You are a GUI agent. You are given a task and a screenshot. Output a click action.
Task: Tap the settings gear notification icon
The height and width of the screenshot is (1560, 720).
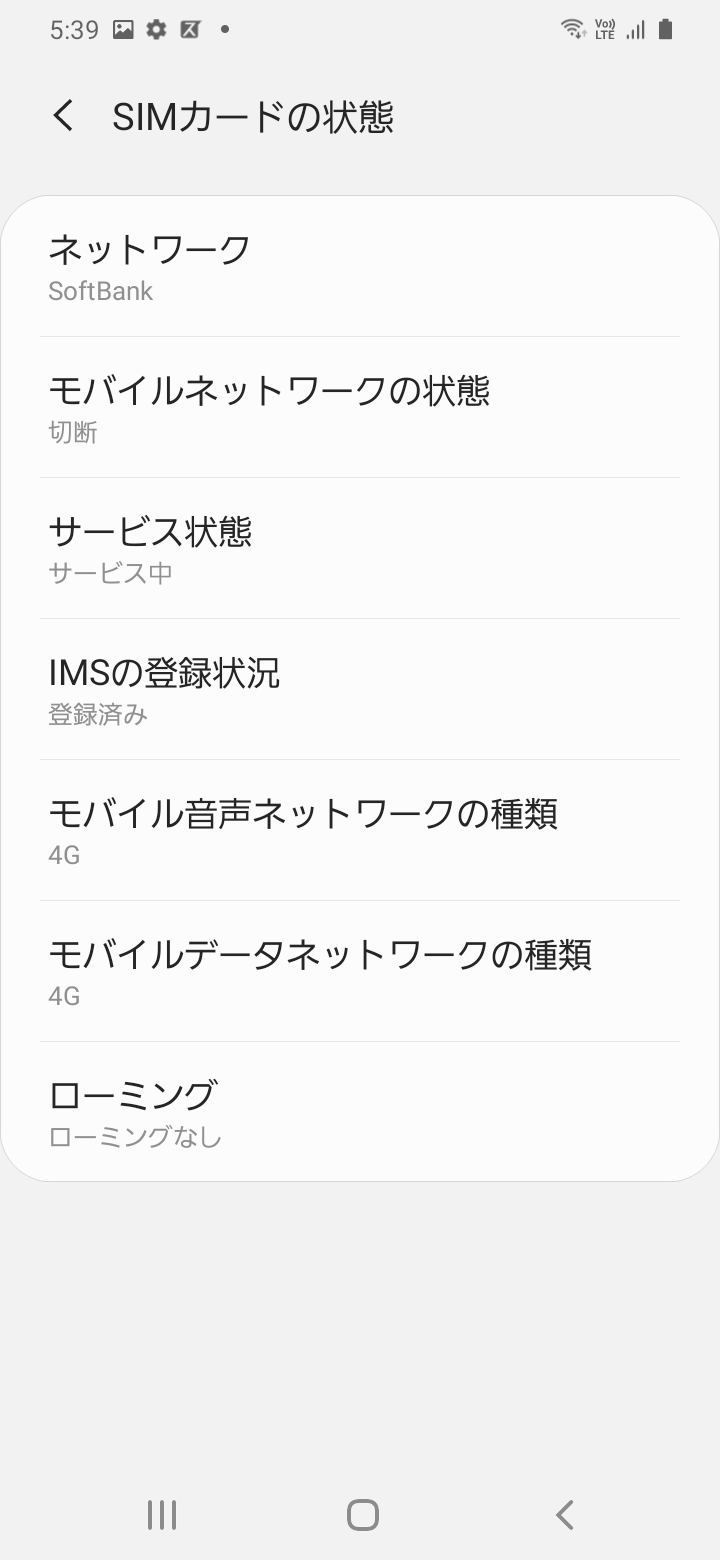tap(156, 30)
